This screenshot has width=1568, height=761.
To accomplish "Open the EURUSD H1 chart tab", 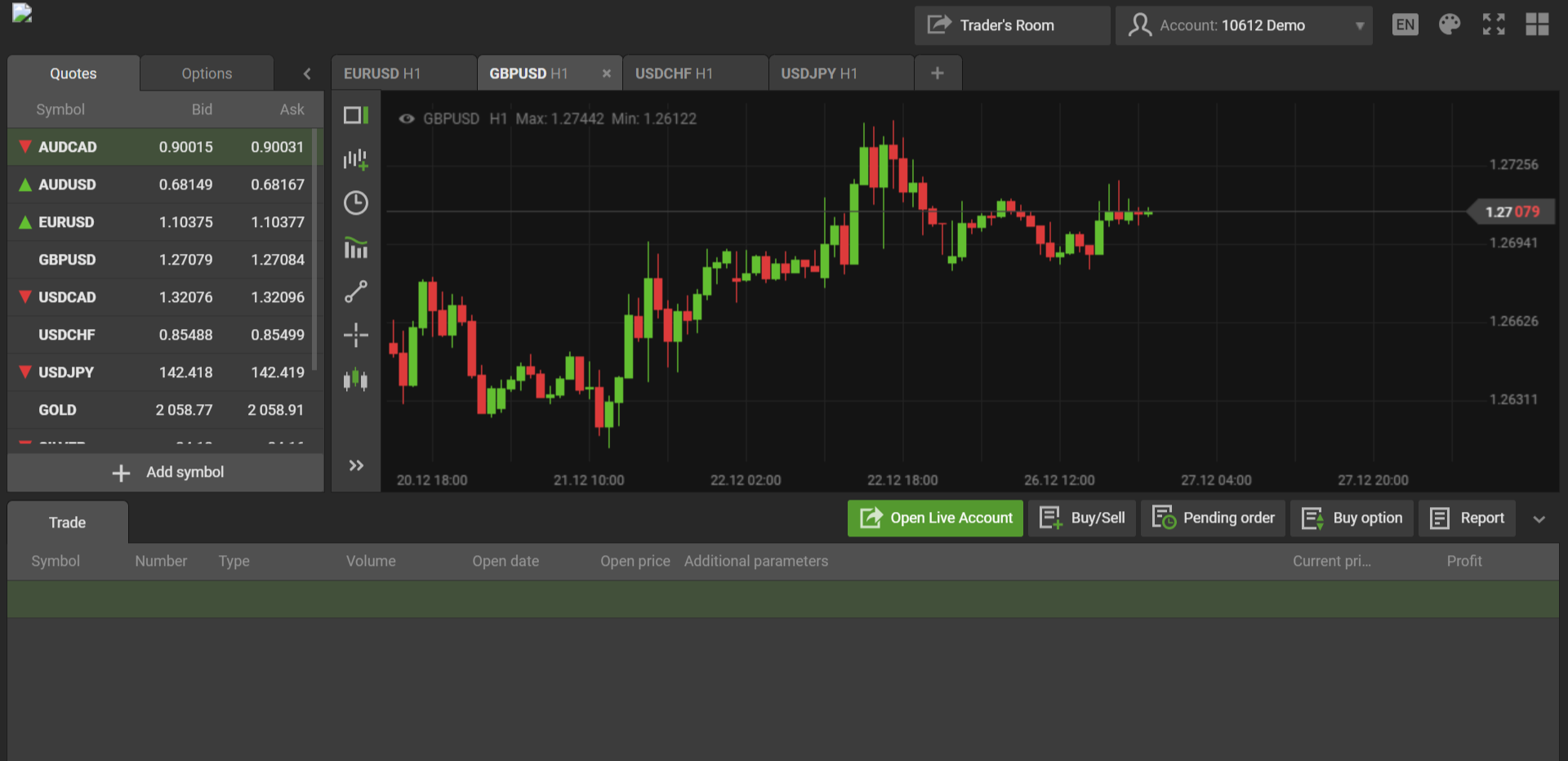I will click(403, 73).
